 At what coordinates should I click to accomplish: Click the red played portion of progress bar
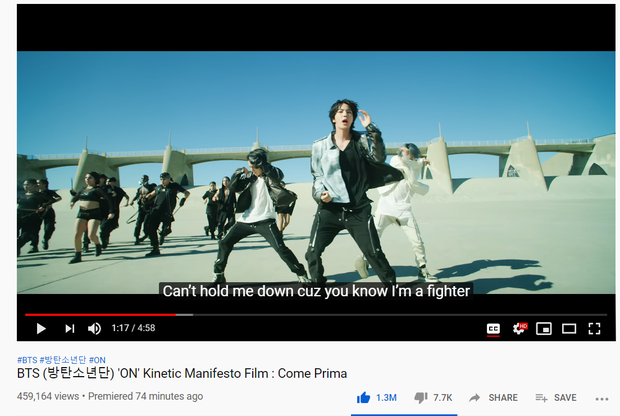100,315
